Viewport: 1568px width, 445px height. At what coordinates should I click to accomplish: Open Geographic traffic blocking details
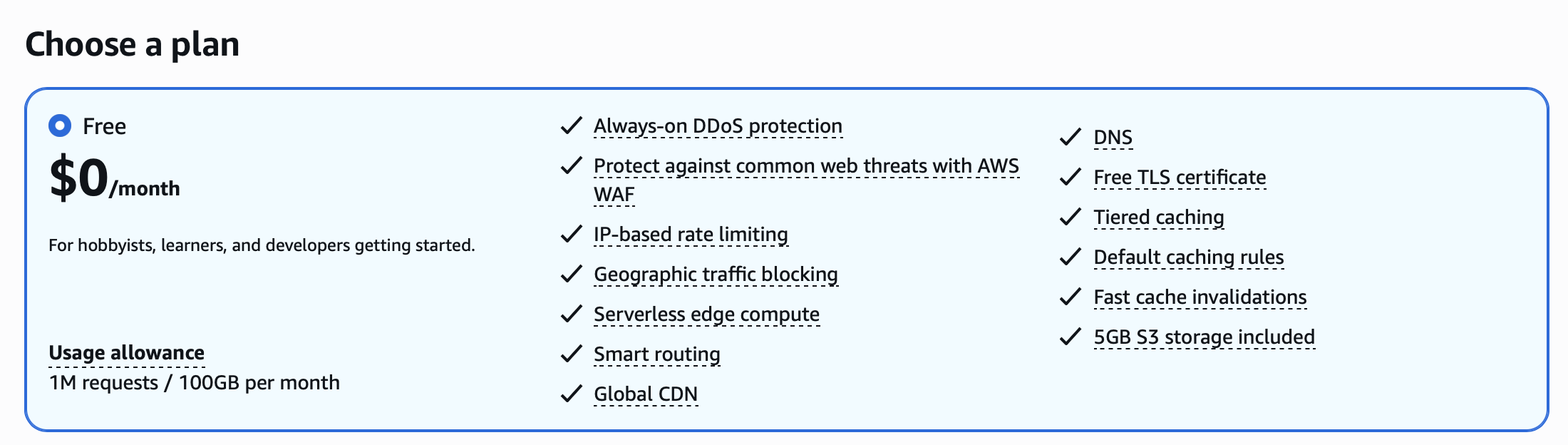click(715, 275)
